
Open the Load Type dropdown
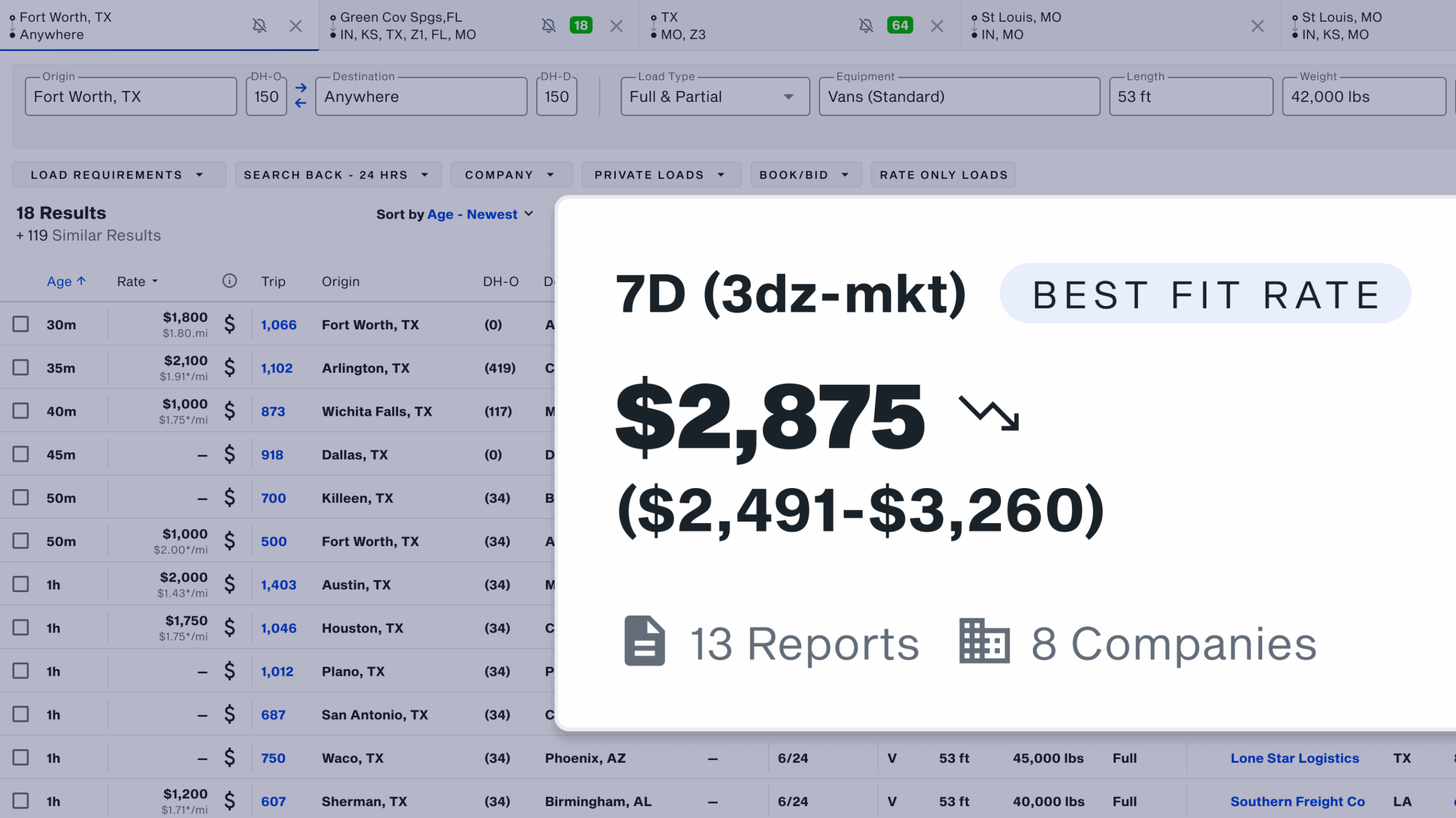(788, 97)
